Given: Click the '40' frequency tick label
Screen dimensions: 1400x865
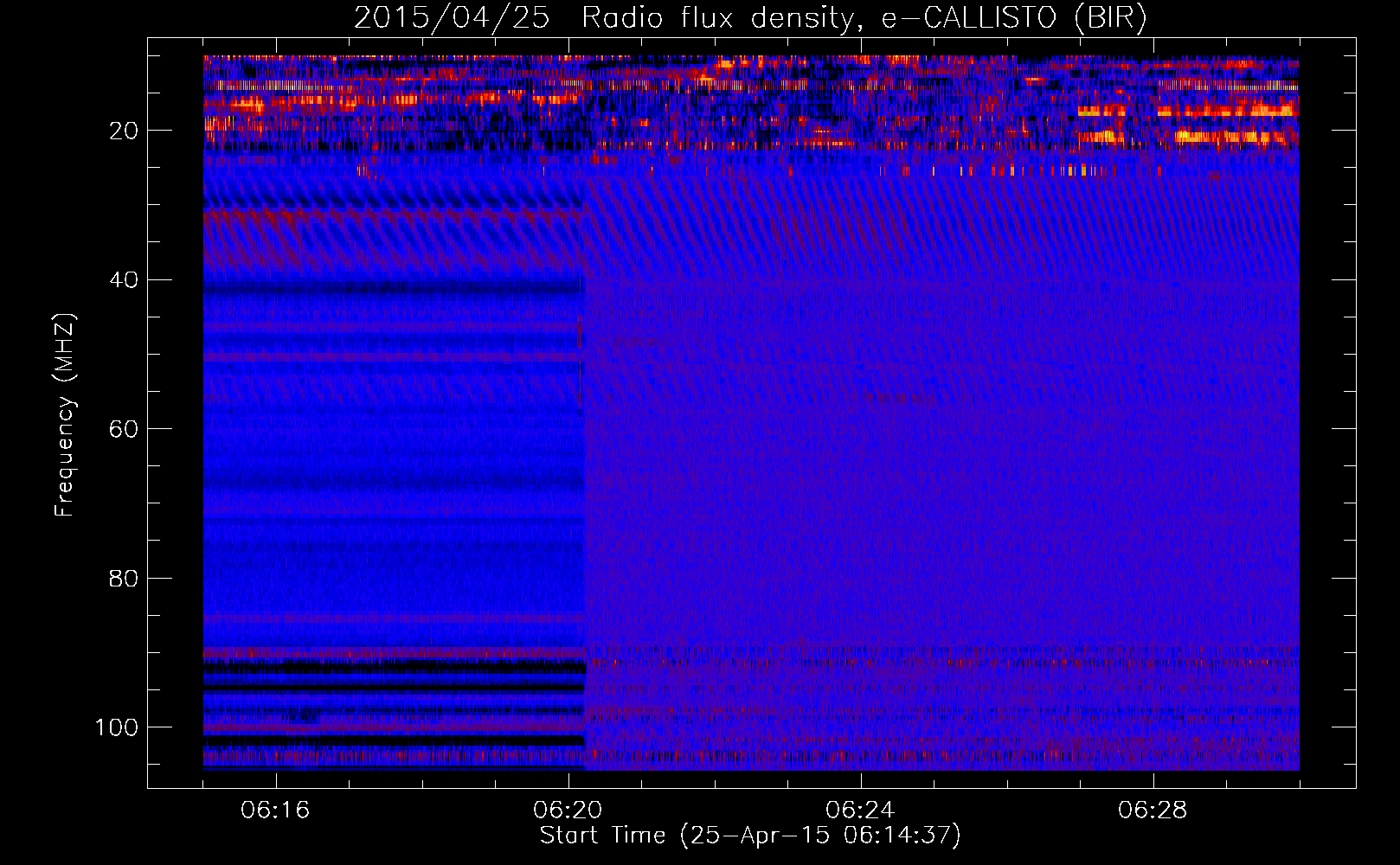Looking at the screenshot, I should 124,280.
